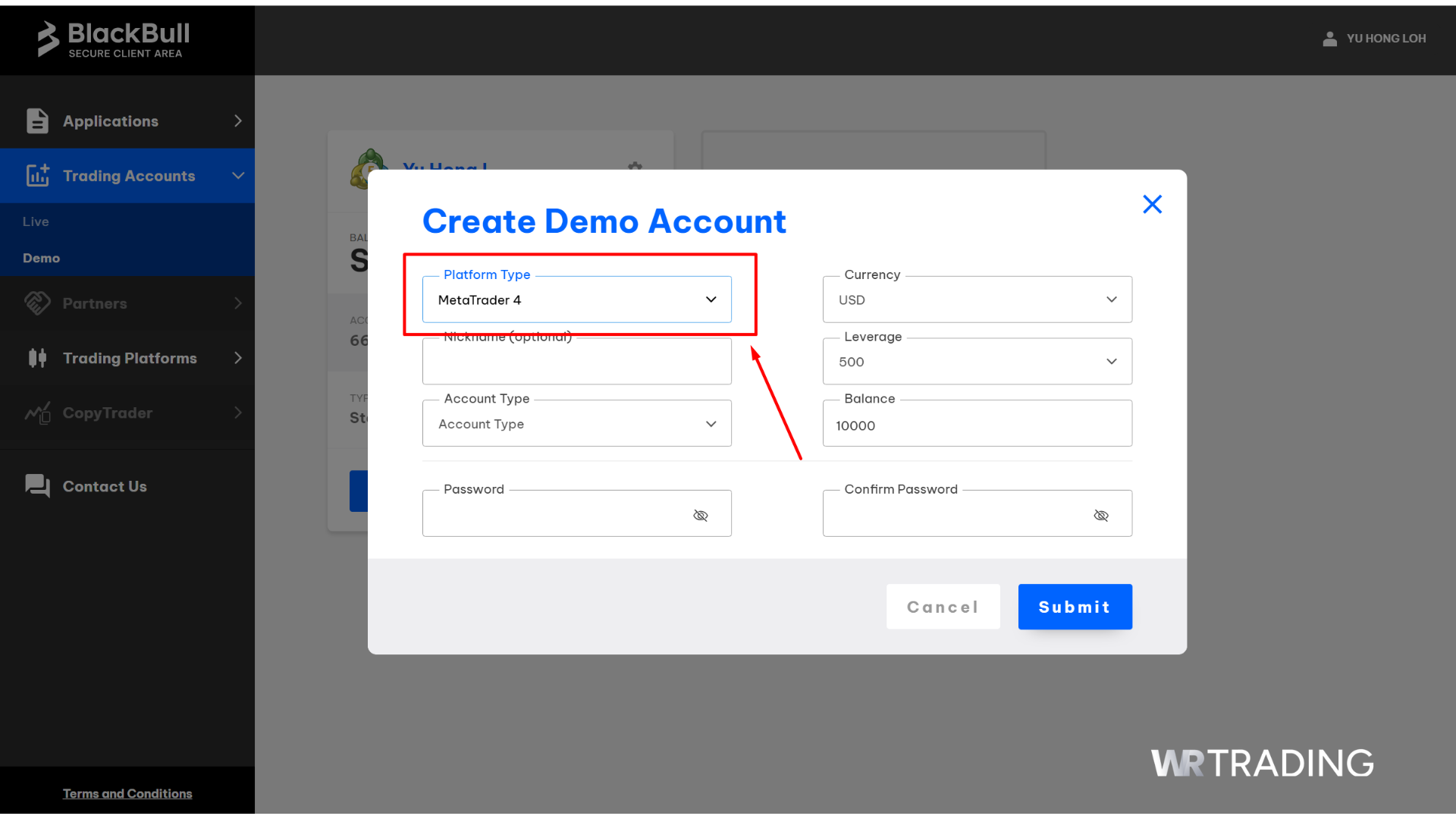Viewport: 1456px width, 819px height.
Task: Open the Account Type dropdown
Action: point(576,424)
